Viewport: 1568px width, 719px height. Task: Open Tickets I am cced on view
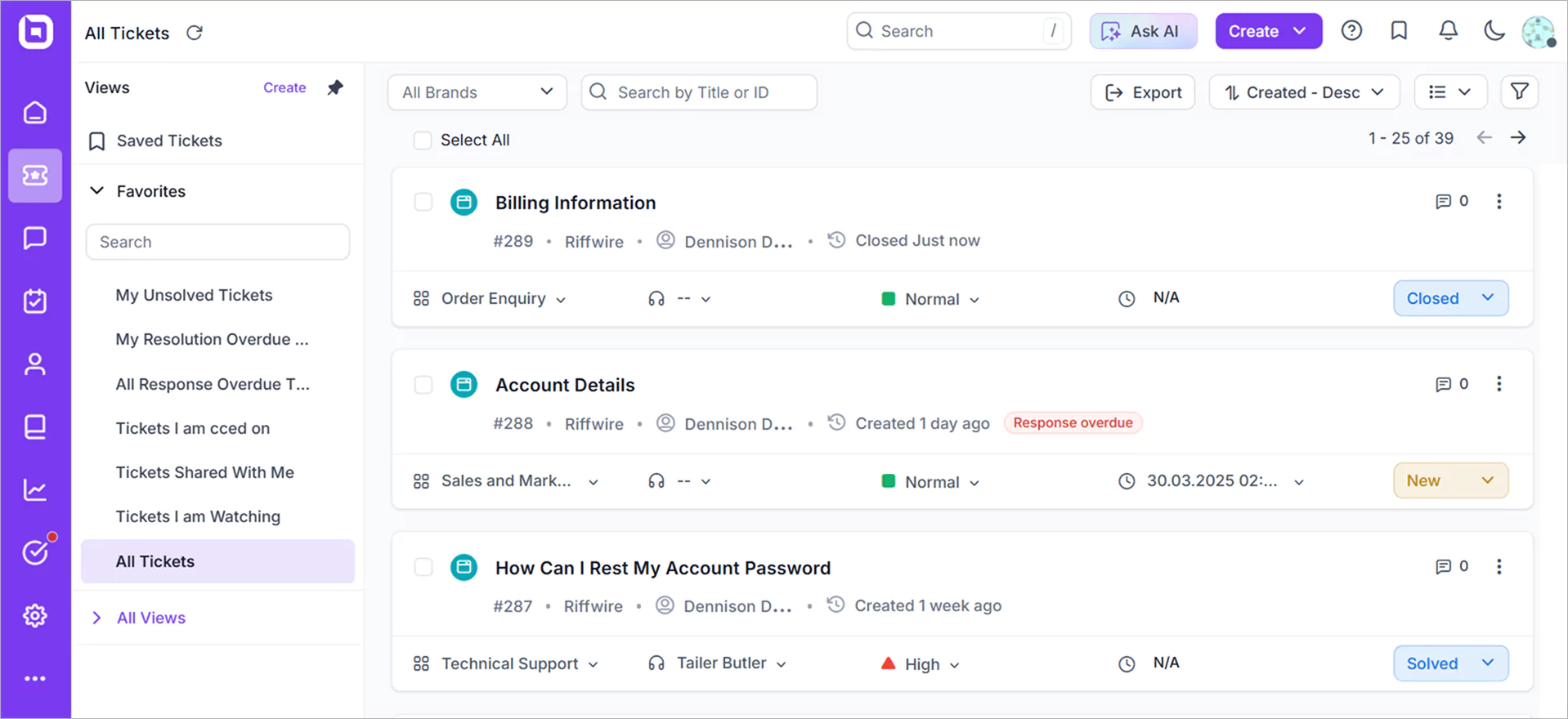coord(192,428)
